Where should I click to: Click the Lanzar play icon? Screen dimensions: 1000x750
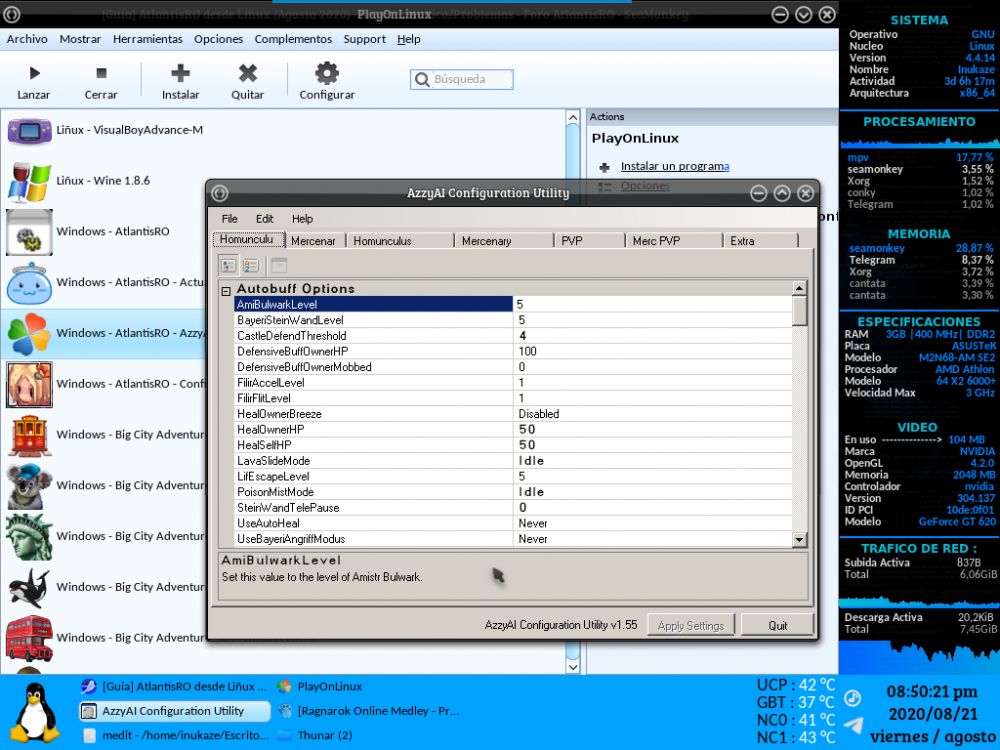click(x=34, y=73)
